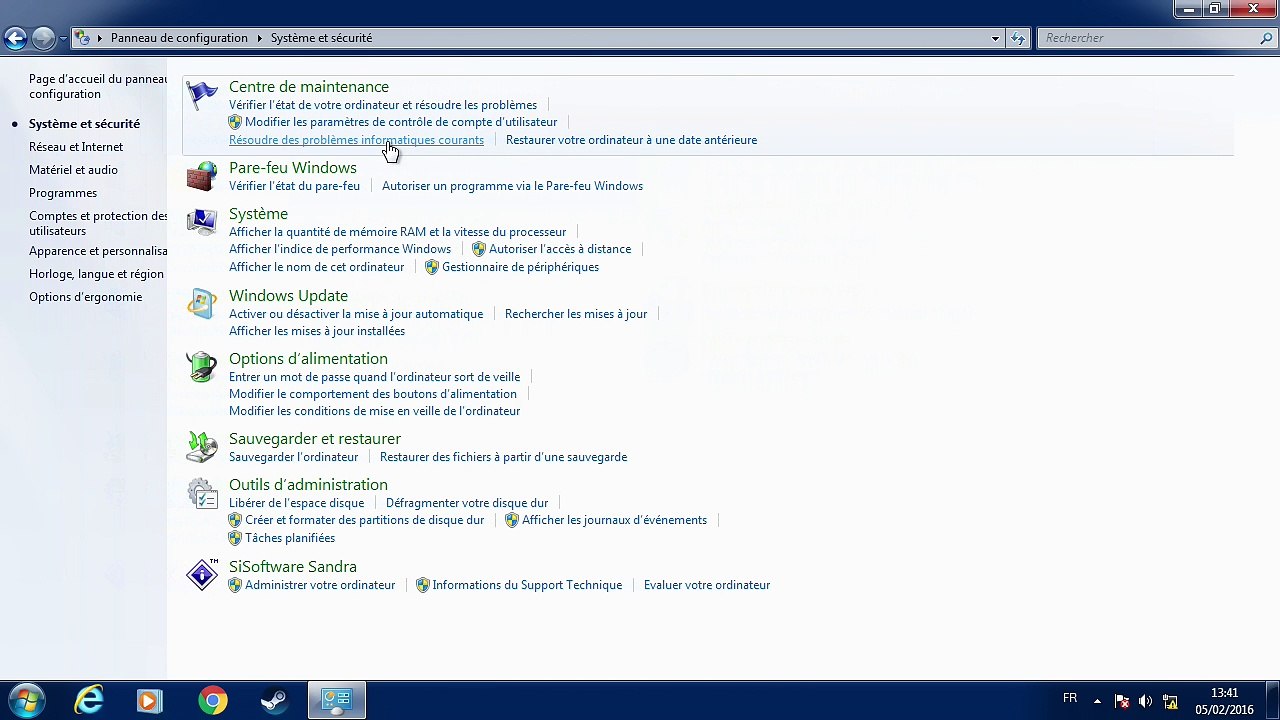Click Libérer de l'espace disque

pos(296,503)
